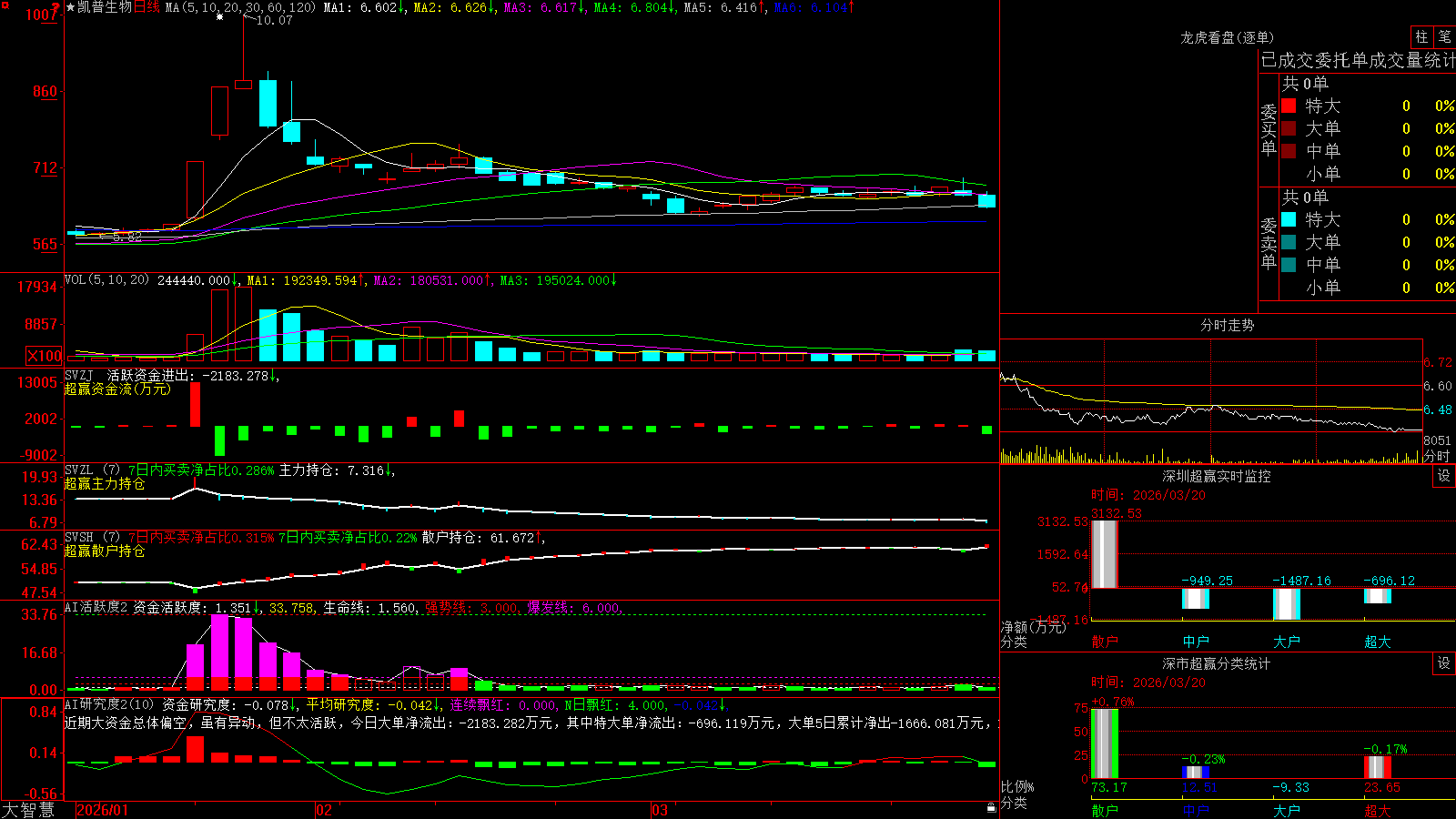The width and height of the screenshot is (1456, 819).
Task: Jump to the 02 month timeline marker
Action: click(324, 810)
